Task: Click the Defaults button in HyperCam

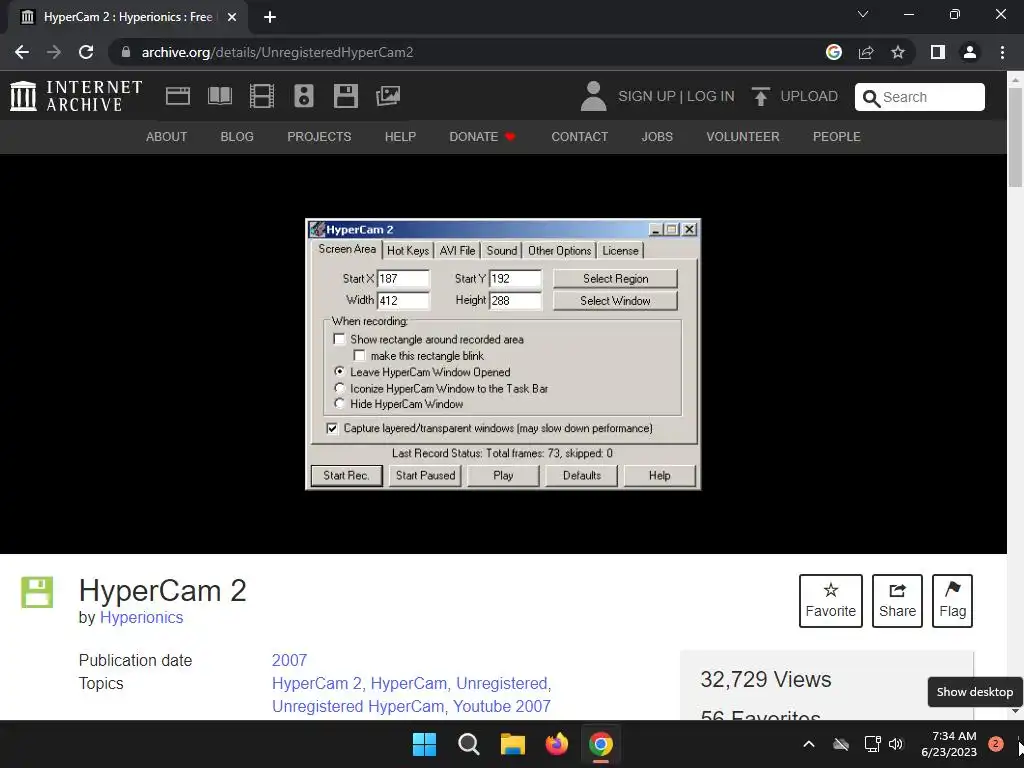Action: tap(581, 475)
